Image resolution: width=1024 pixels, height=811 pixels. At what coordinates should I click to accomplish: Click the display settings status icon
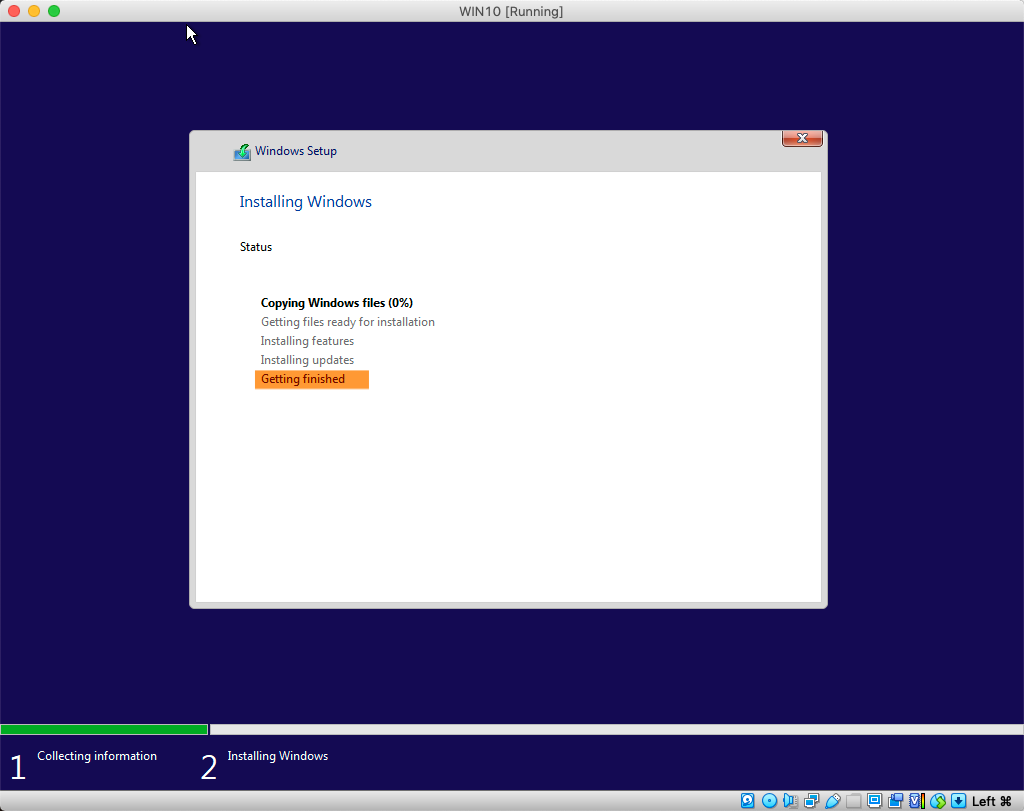(x=874, y=801)
